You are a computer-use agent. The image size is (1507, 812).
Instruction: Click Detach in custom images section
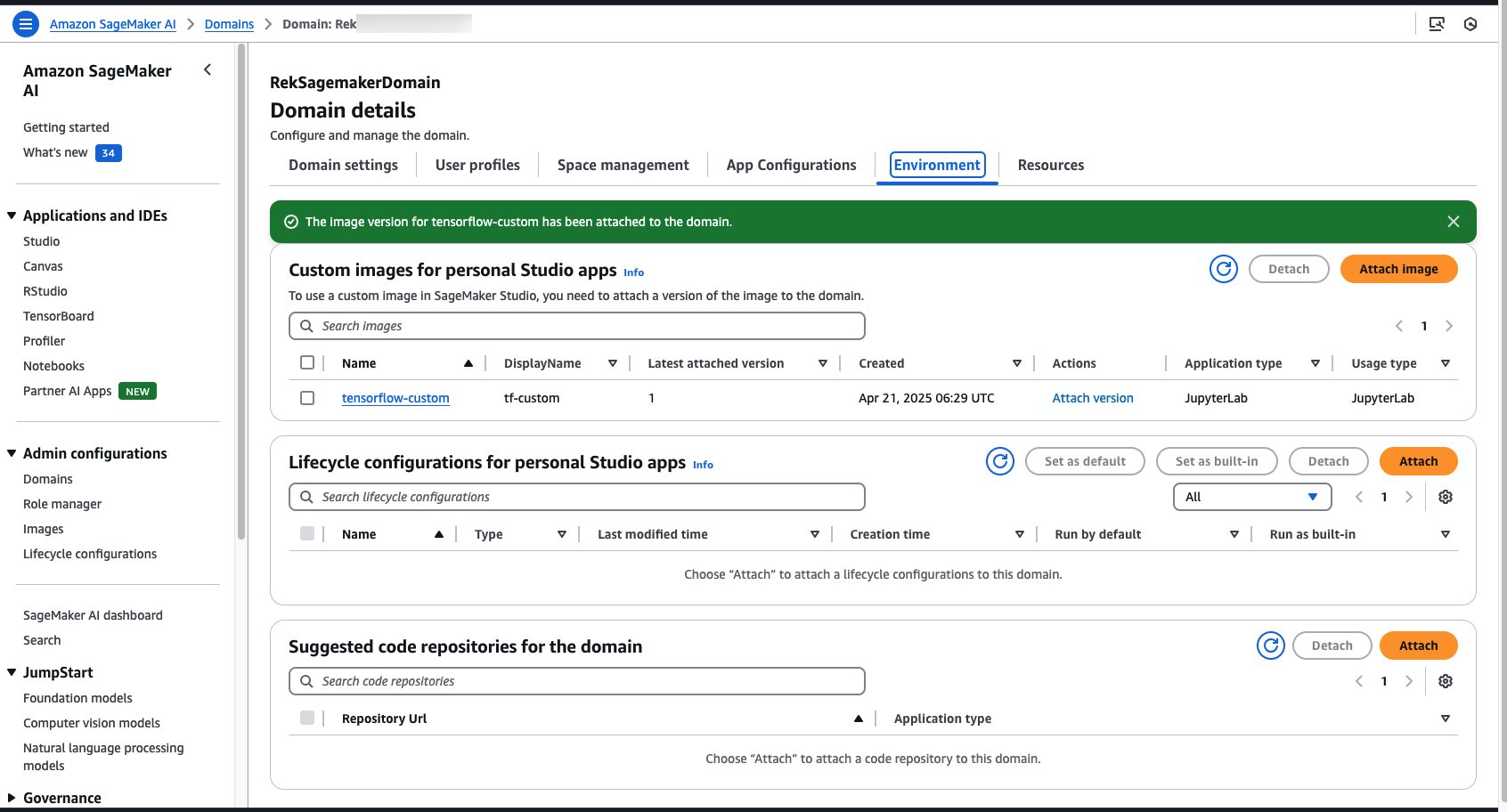(x=1289, y=269)
